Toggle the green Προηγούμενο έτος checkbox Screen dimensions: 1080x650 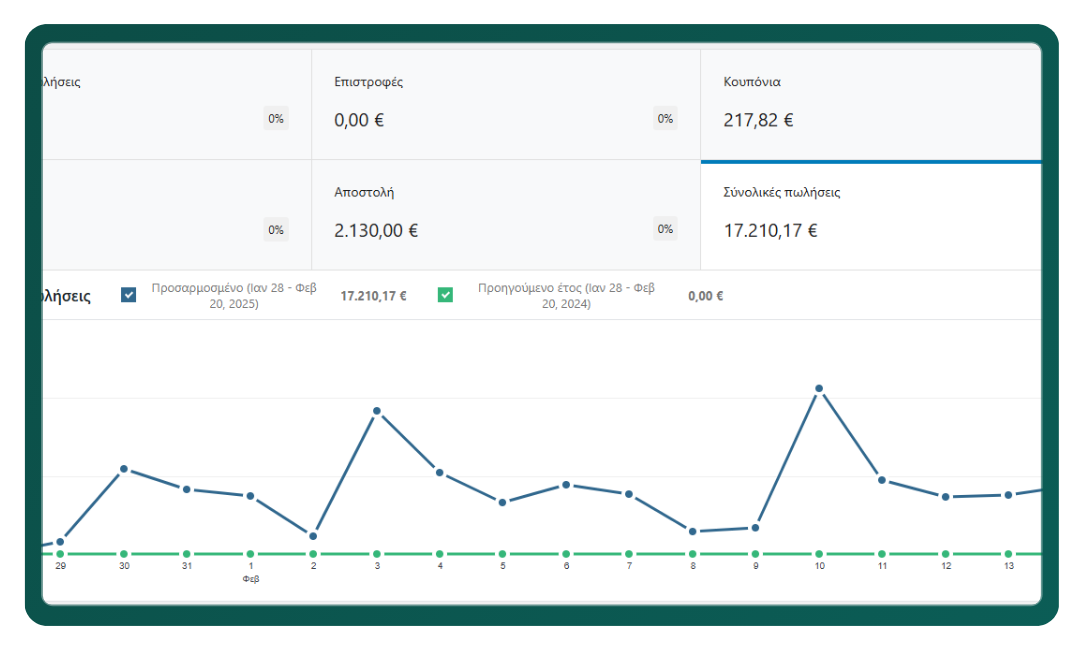(445, 295)
